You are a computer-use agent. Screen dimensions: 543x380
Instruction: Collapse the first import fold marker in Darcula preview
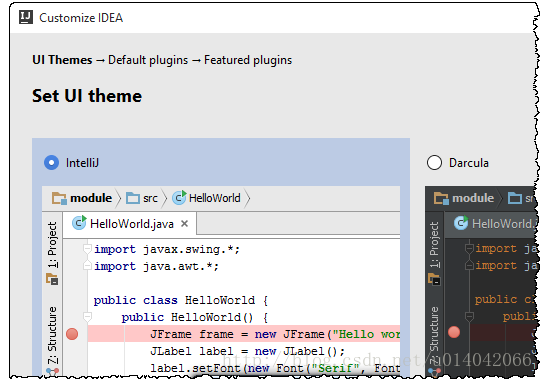[469, 248]
